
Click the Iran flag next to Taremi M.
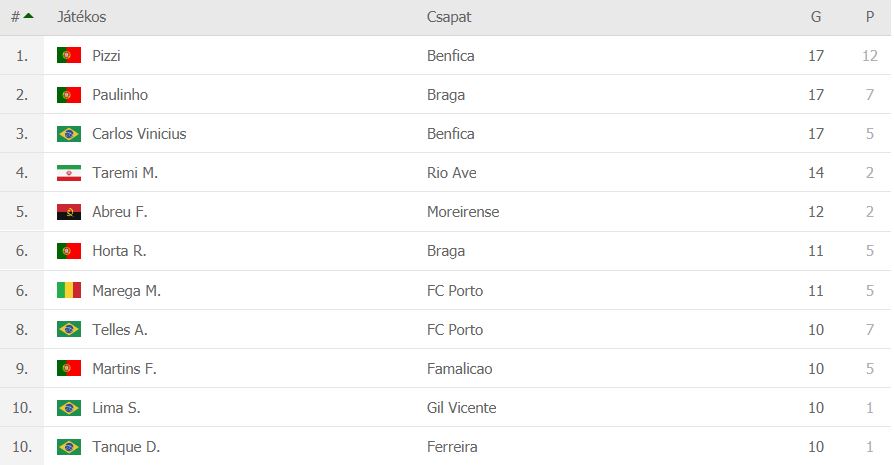[69, 173]
